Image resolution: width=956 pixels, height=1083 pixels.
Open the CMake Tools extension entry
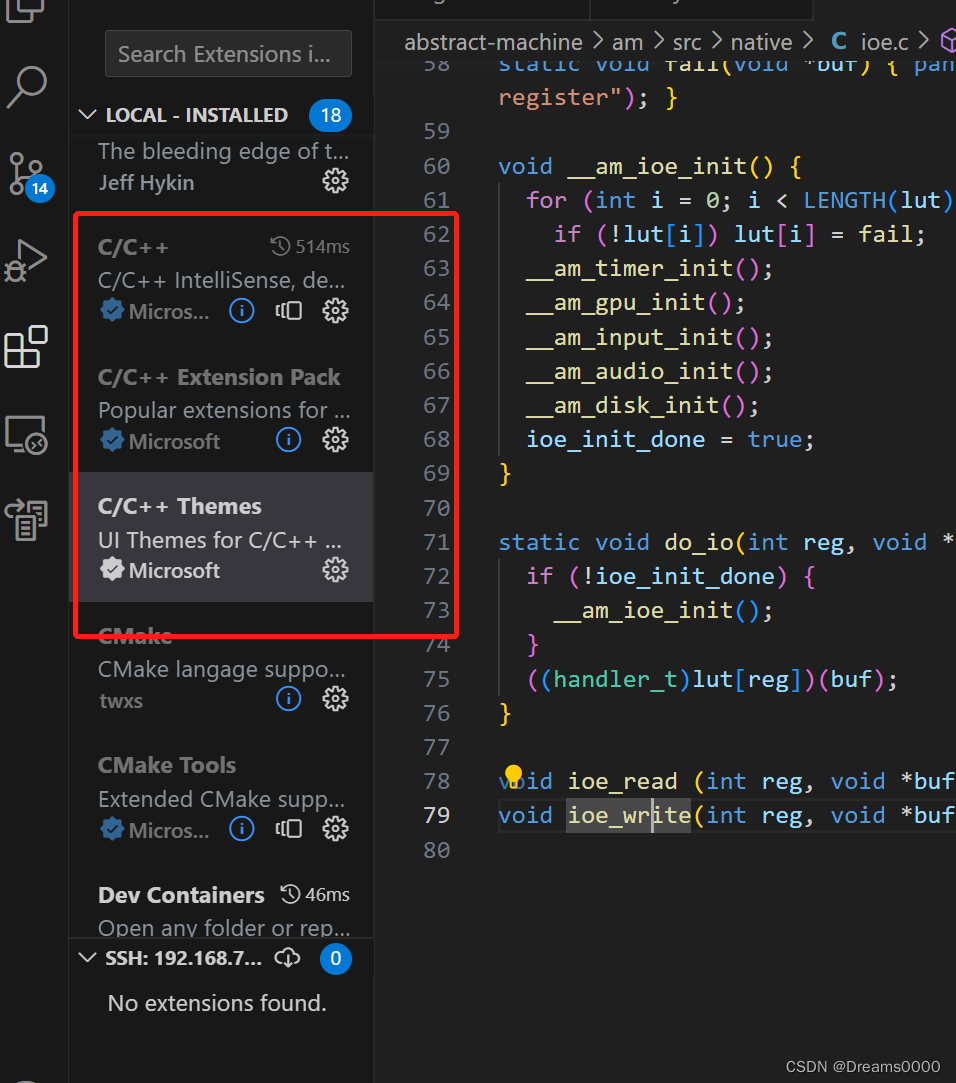(x=221, y=796)
